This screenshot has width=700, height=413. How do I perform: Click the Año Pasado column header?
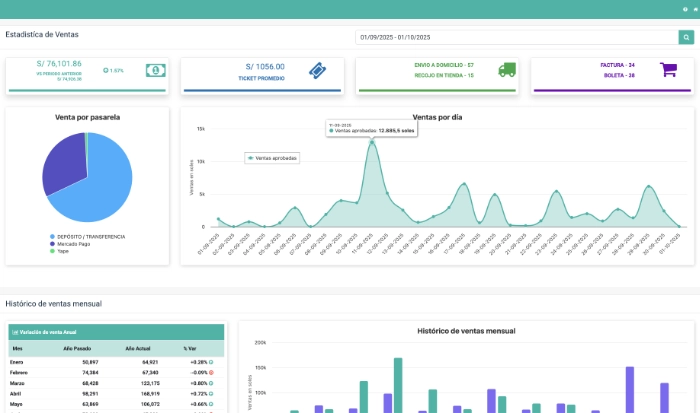(83, 349)
